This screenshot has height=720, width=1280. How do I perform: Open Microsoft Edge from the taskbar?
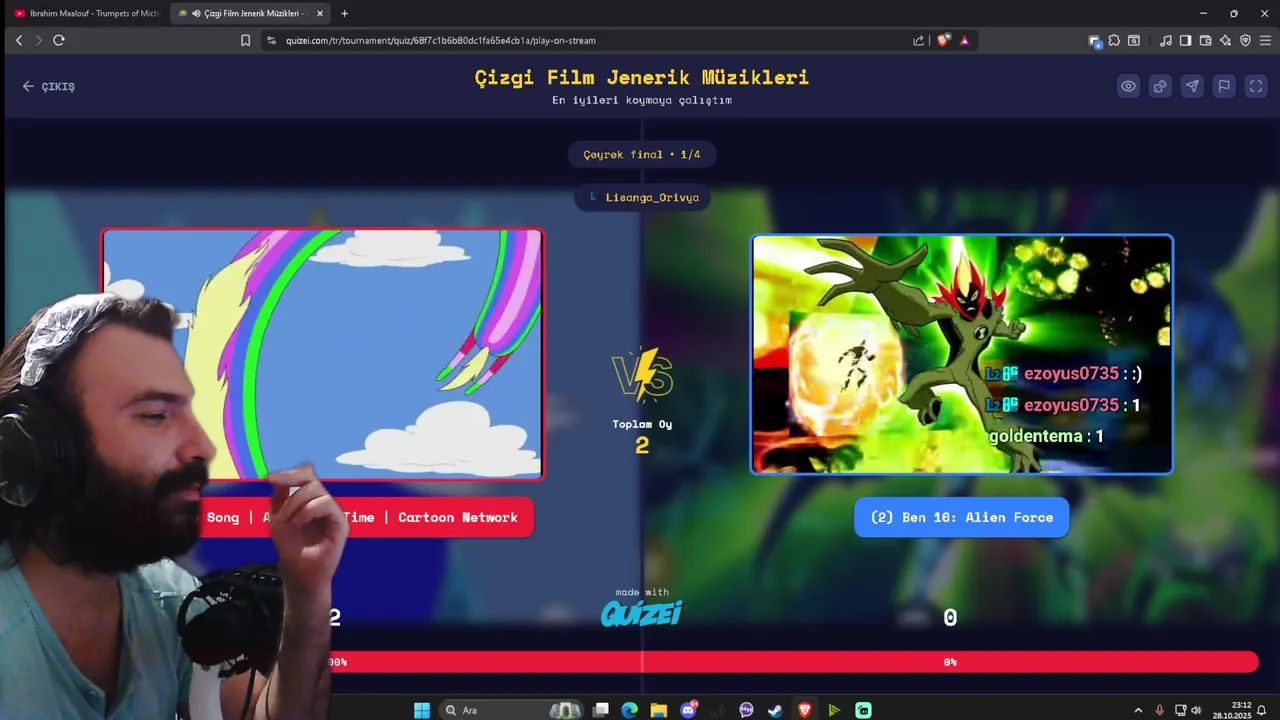coord(629,710)
